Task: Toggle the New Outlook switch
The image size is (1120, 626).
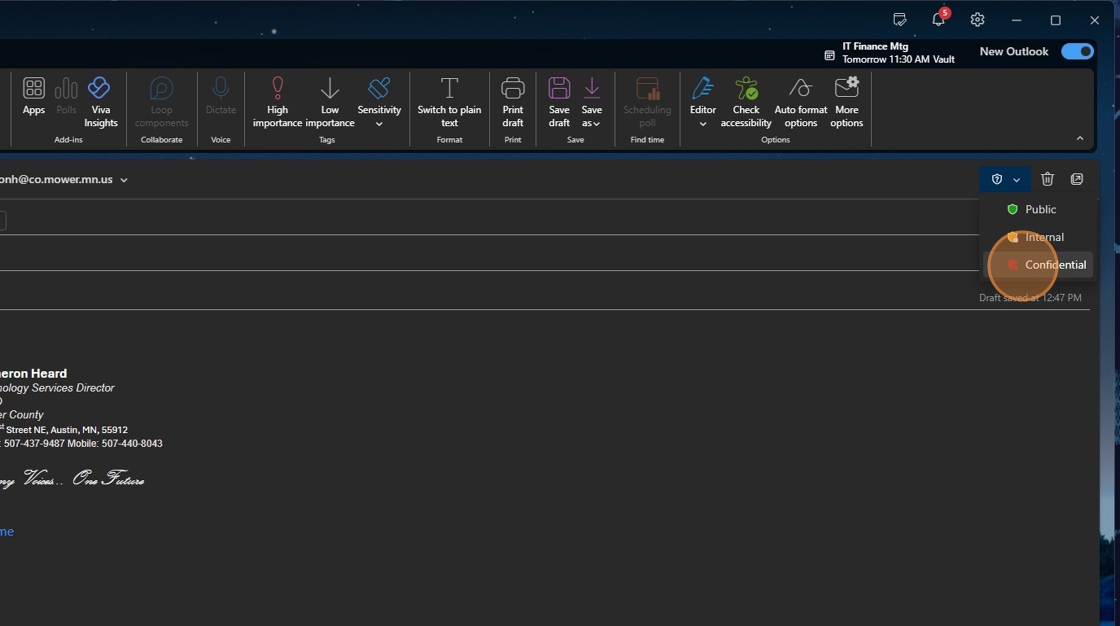Action: coord(1077,51)
